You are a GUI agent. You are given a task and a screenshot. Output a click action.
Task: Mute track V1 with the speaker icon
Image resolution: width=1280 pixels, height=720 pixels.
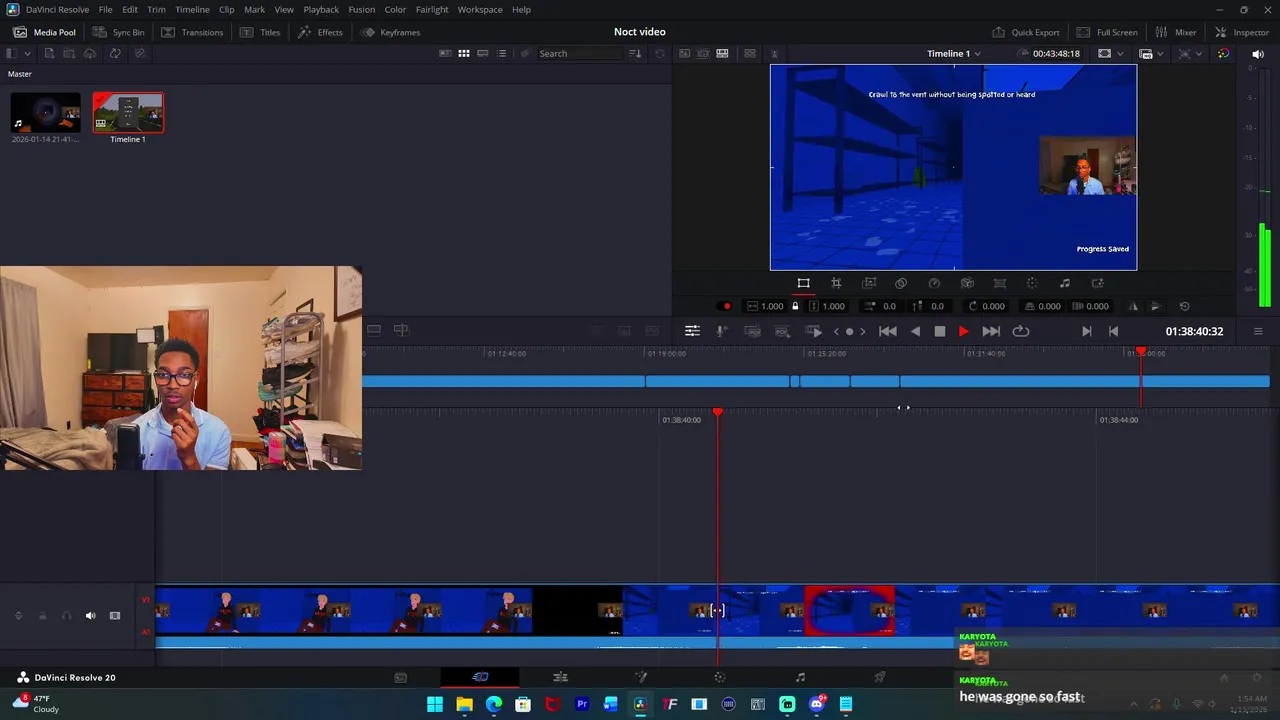[90, 616]
